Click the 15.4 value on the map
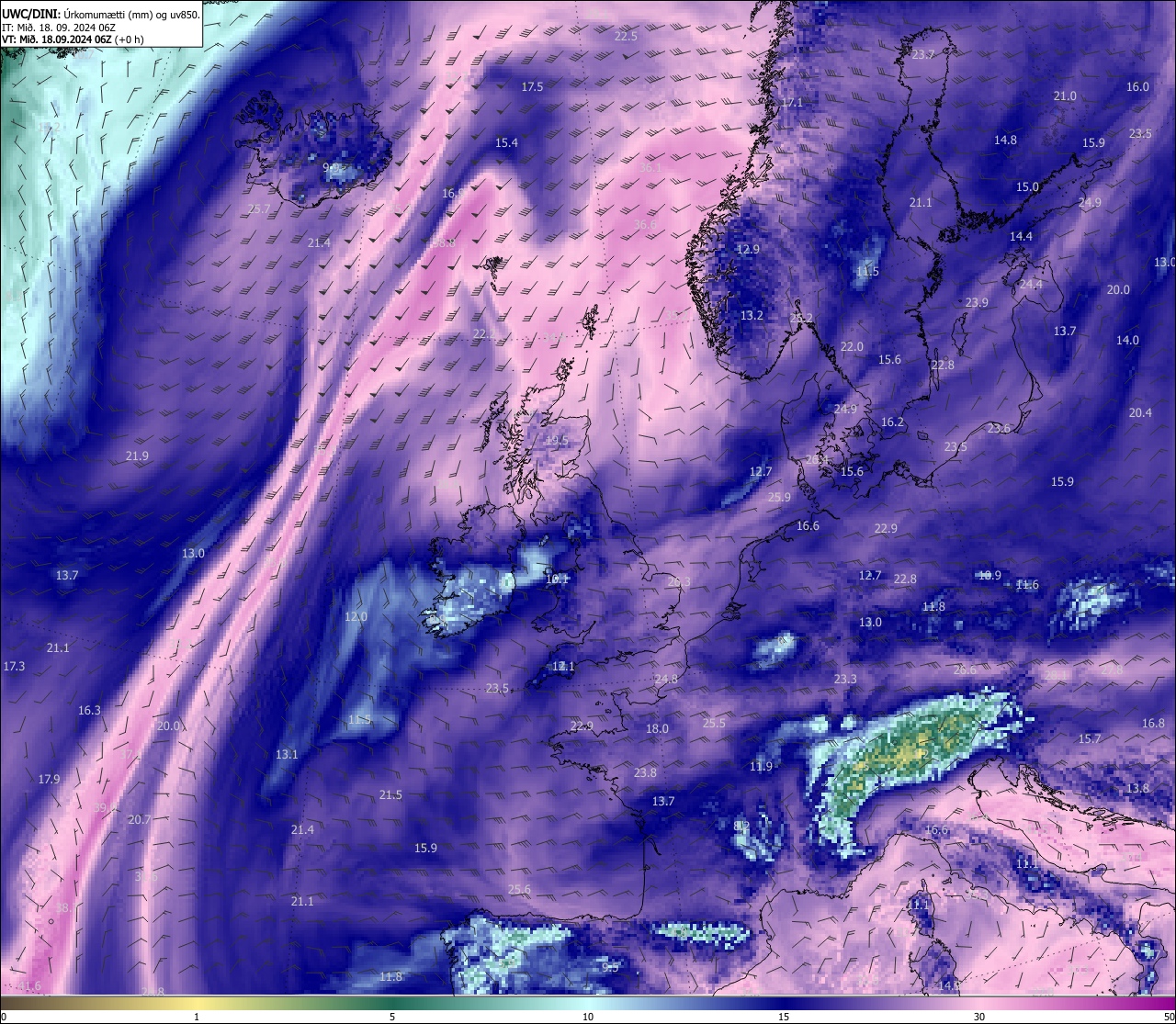This screenshot has height=1024, width=1176. point(506,143)
